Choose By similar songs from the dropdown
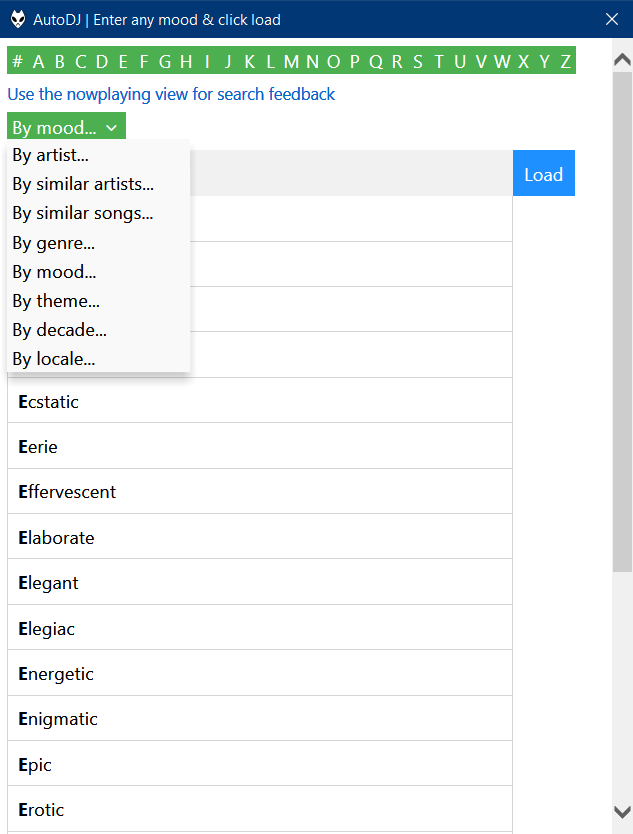The width and height of the screenshot is (633, 834). [83, 213]
